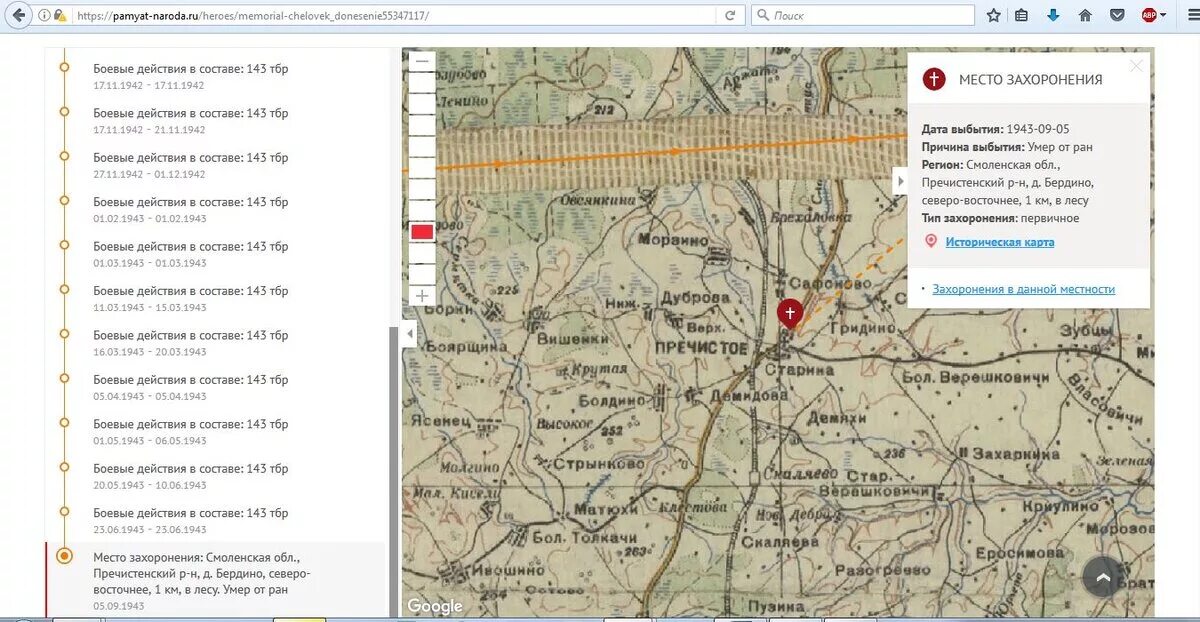Select timeline entry dated 17.11.1942 - 21.11.1942
Viewport: 1200px width, 622px height.
point(191,120)
